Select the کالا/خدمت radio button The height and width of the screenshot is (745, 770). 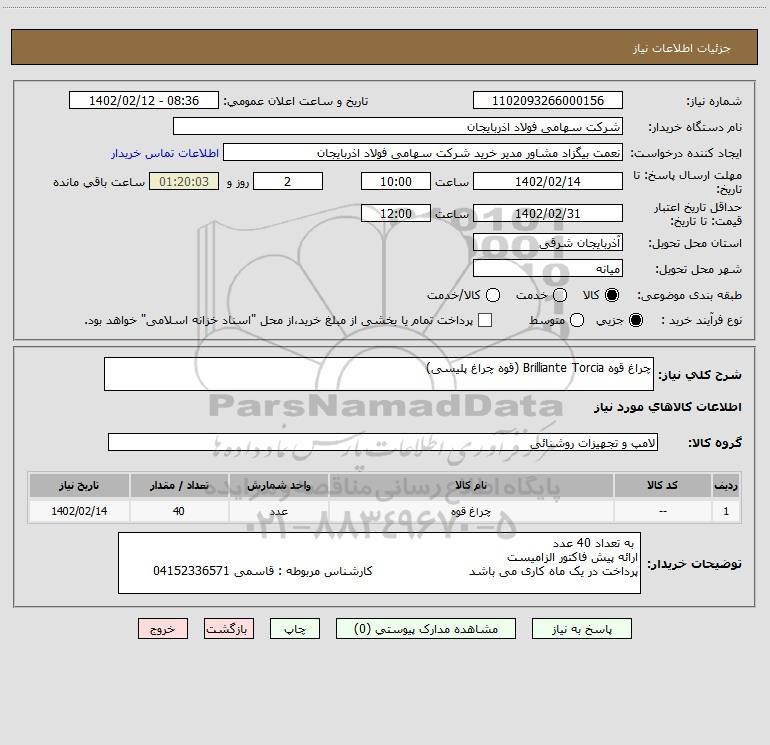coord(493,295)
